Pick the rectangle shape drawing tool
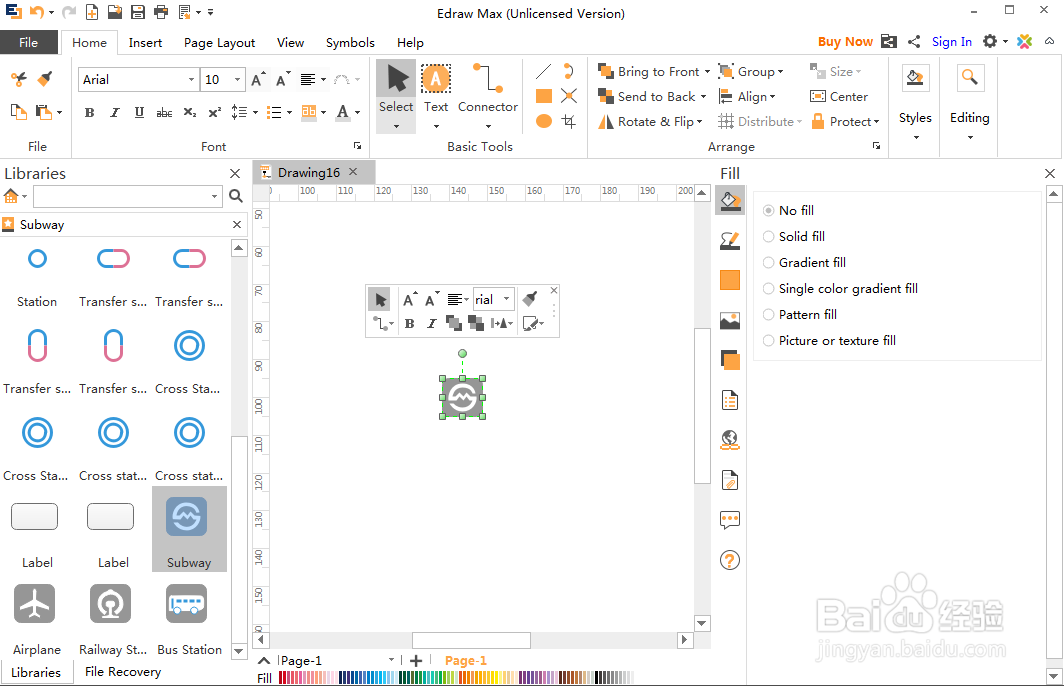This screenshot has height=686, width=1064. [544, 96]
